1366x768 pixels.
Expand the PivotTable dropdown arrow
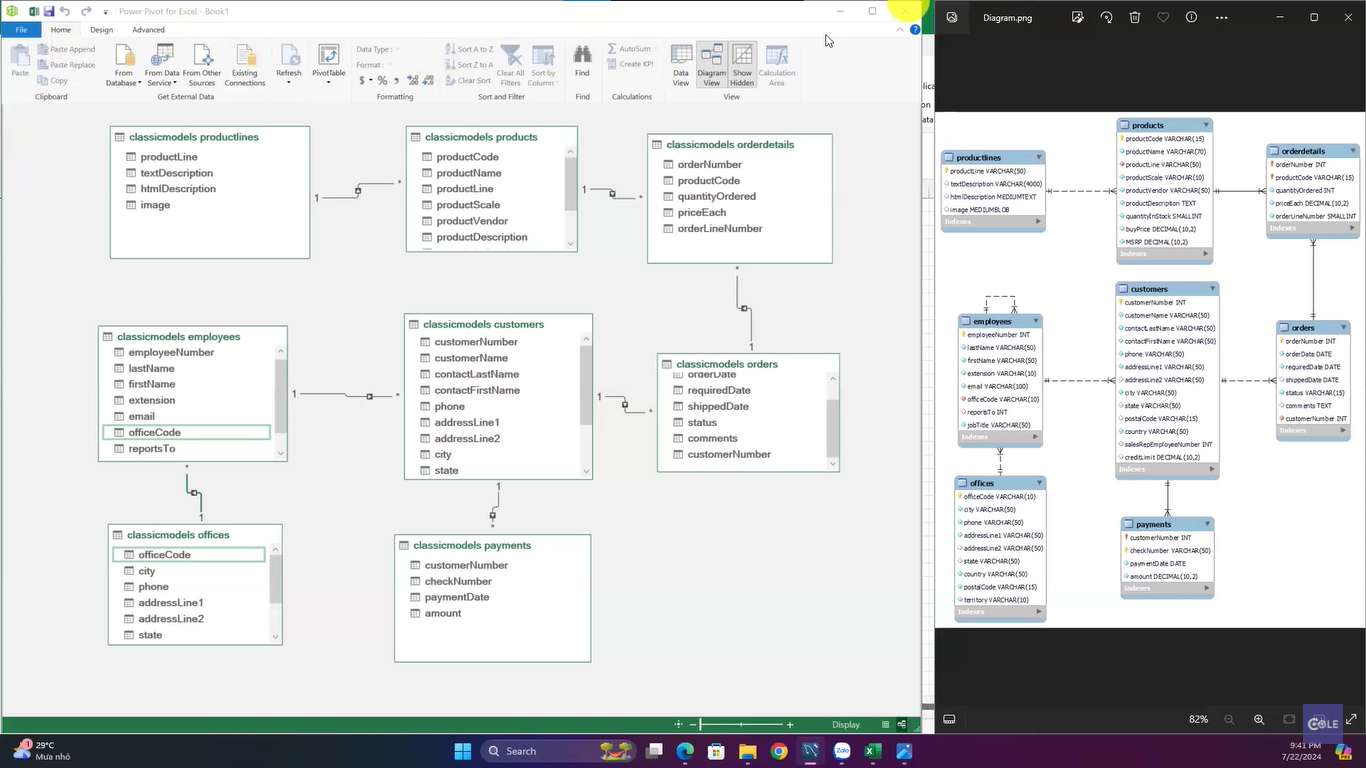tap(329, 82)
